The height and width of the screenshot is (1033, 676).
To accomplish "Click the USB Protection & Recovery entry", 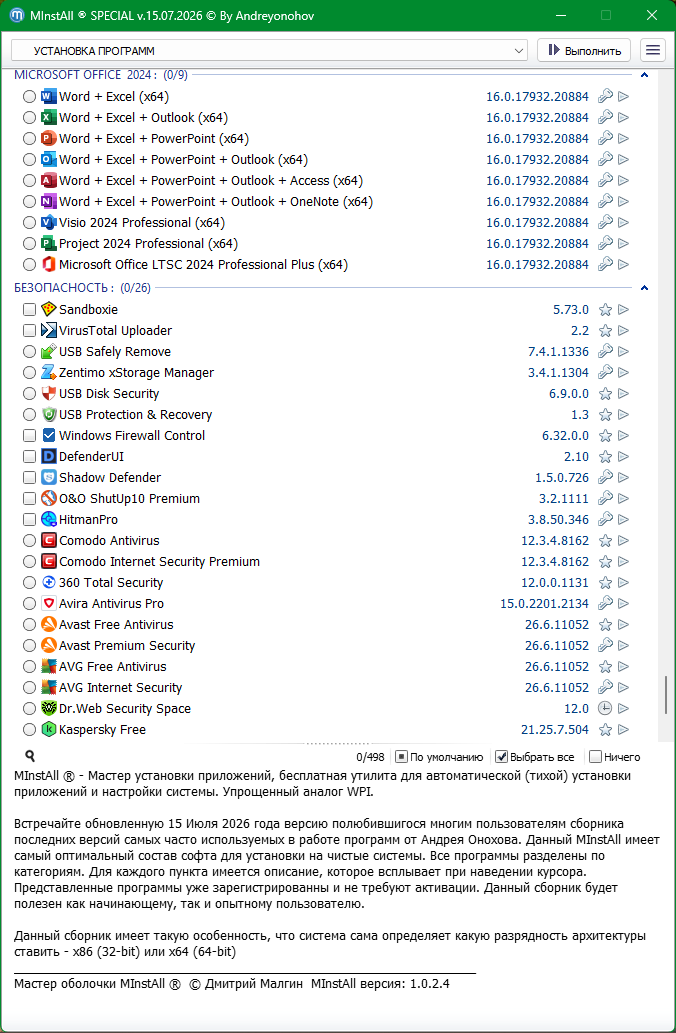I will (135, 415).
